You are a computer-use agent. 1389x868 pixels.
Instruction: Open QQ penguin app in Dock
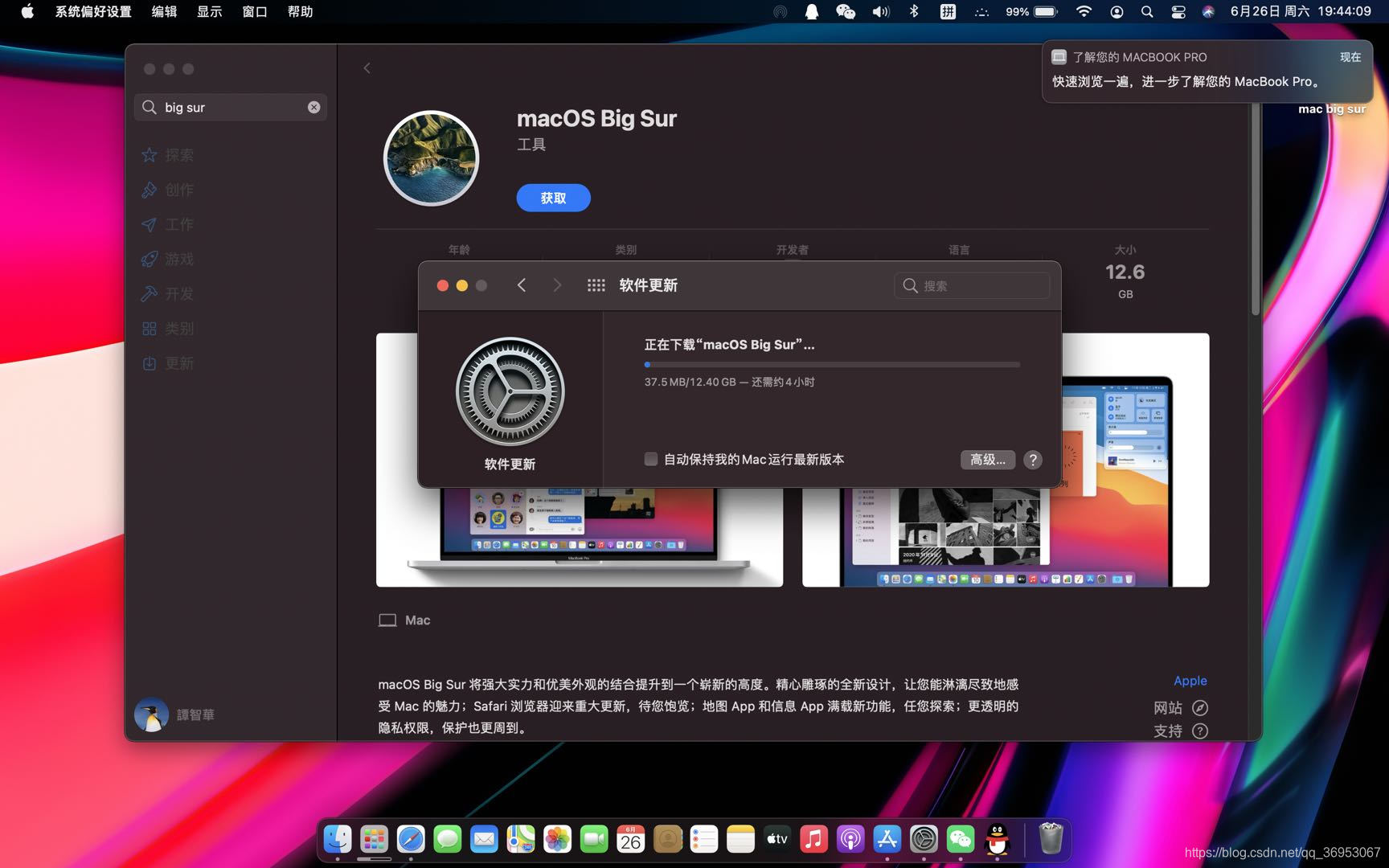pyautogui.click(x=998, y=840)
